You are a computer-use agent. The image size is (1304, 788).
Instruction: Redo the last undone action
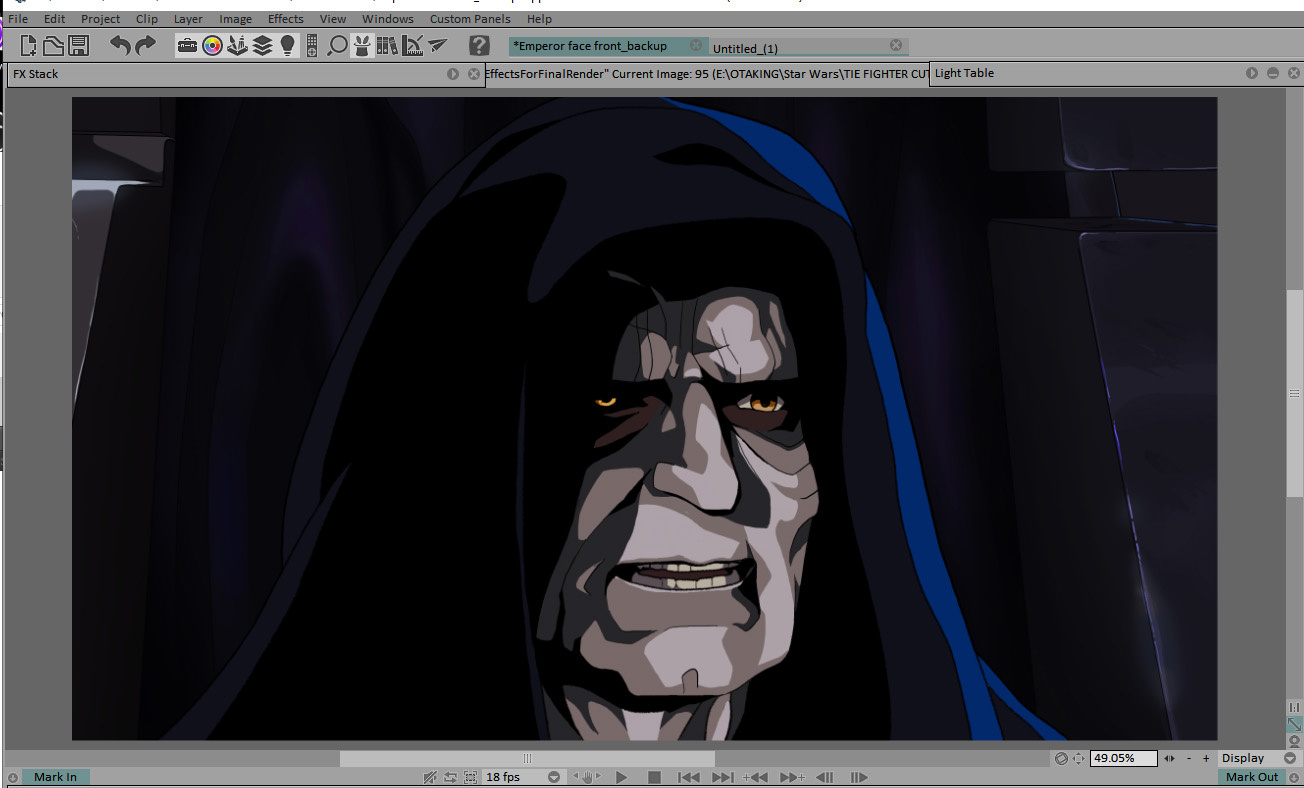click(x=146, y=45)
